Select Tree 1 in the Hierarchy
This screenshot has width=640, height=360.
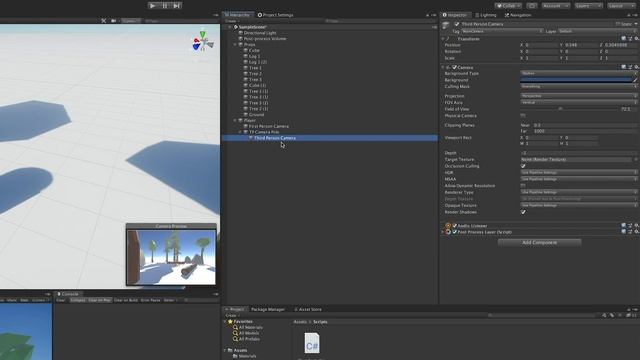pyautogui.click(x=255, y=68)
